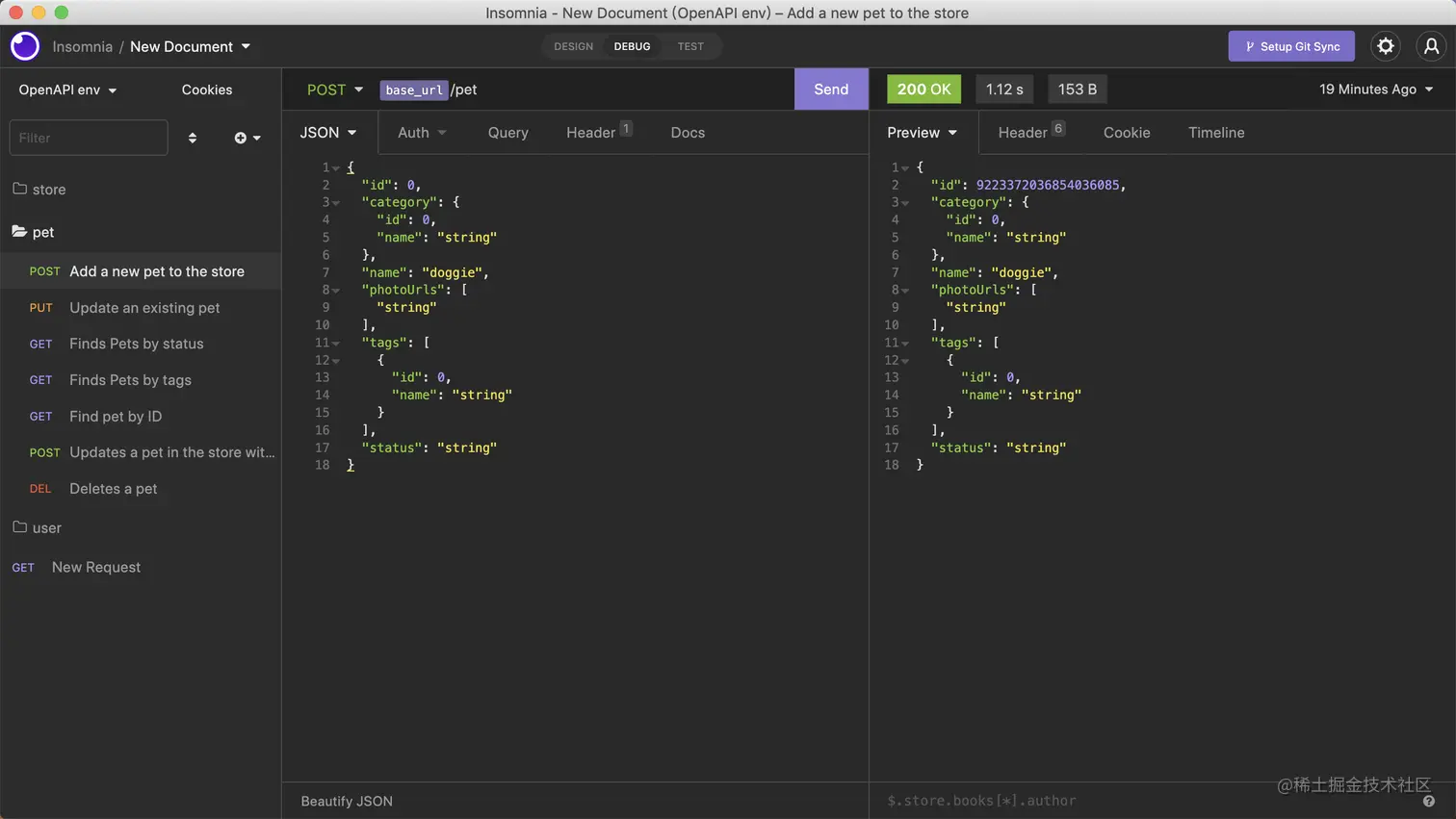The width and height of the screenshot is (1456, 819).
Task: Select Finds Pets by status request
Action: pyautogui.click(x=141, y=344)
